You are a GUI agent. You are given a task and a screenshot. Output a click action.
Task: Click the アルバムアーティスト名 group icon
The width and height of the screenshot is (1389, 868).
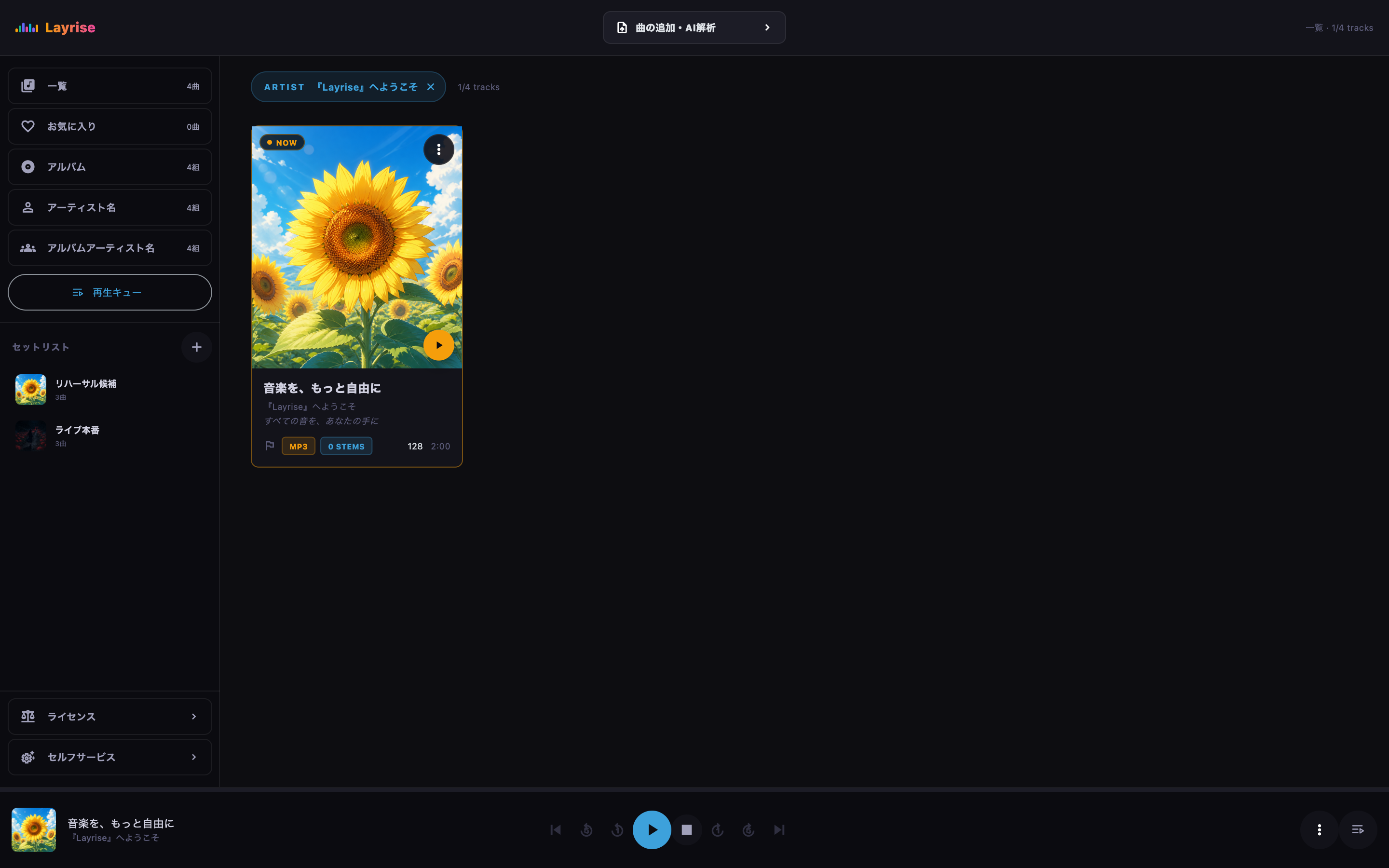pos(27,248)
